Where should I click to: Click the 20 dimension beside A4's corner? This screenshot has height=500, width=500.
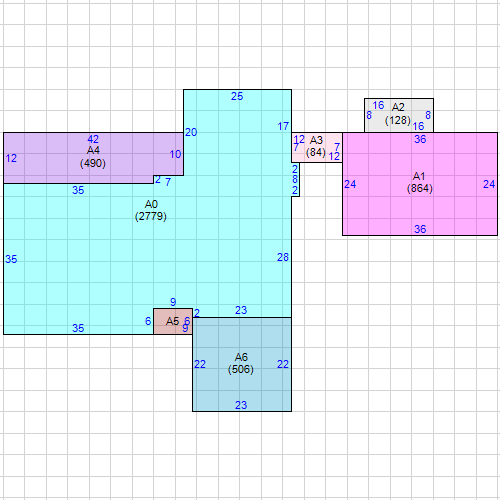(191, 132)
